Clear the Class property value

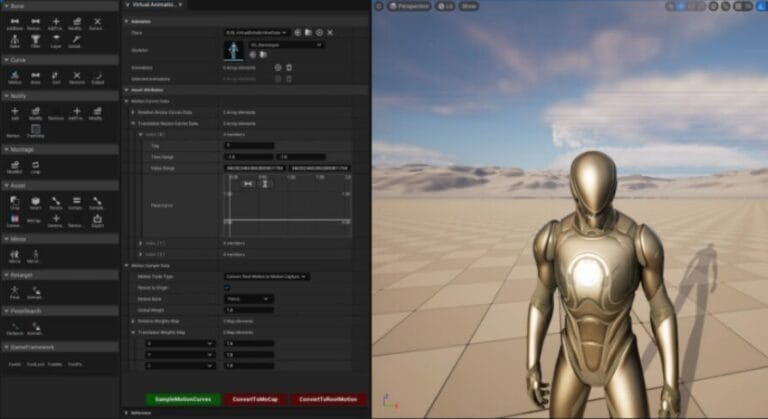tap(330, 32)
